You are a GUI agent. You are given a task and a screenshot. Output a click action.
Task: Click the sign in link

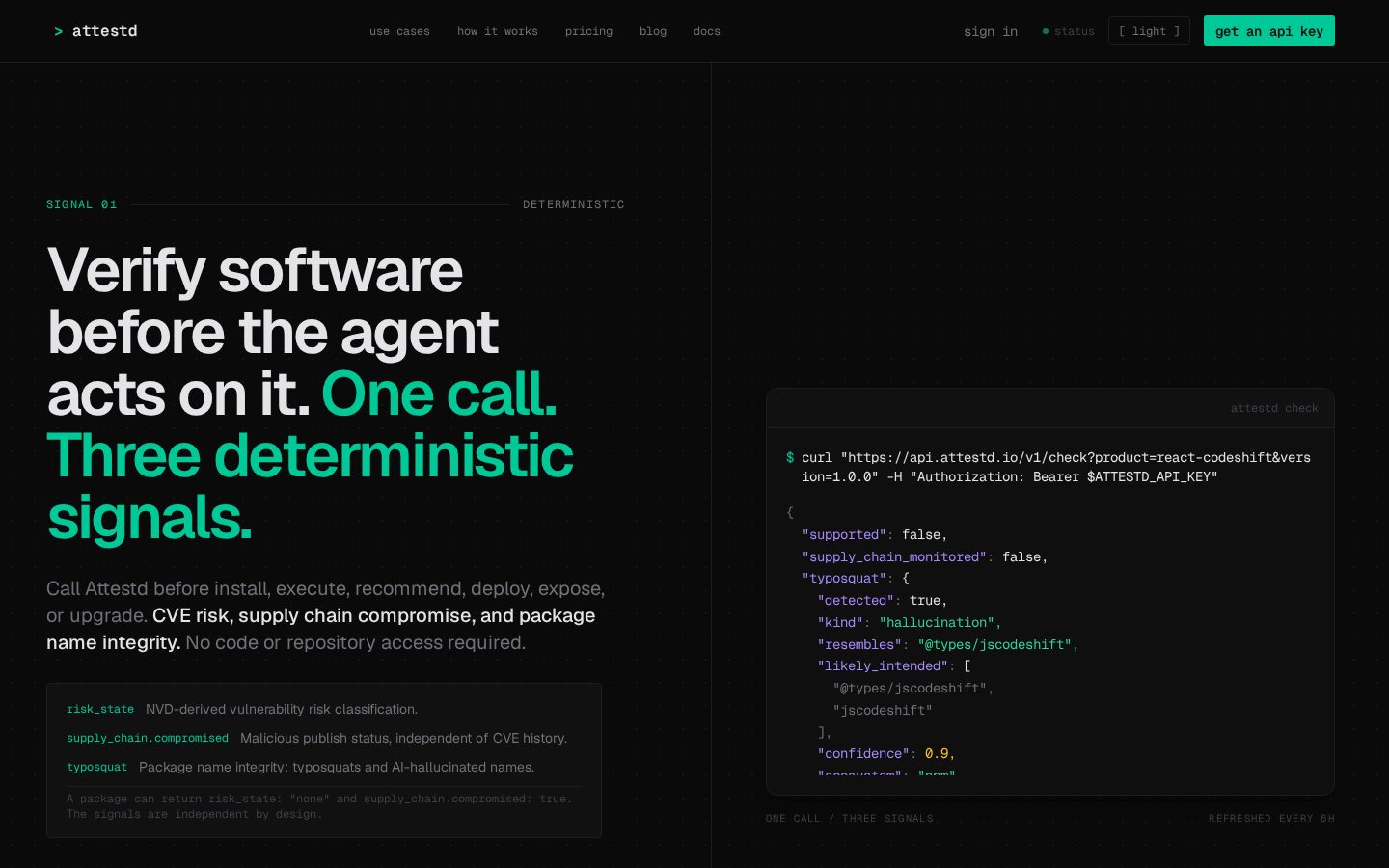[x=991, y=31]
